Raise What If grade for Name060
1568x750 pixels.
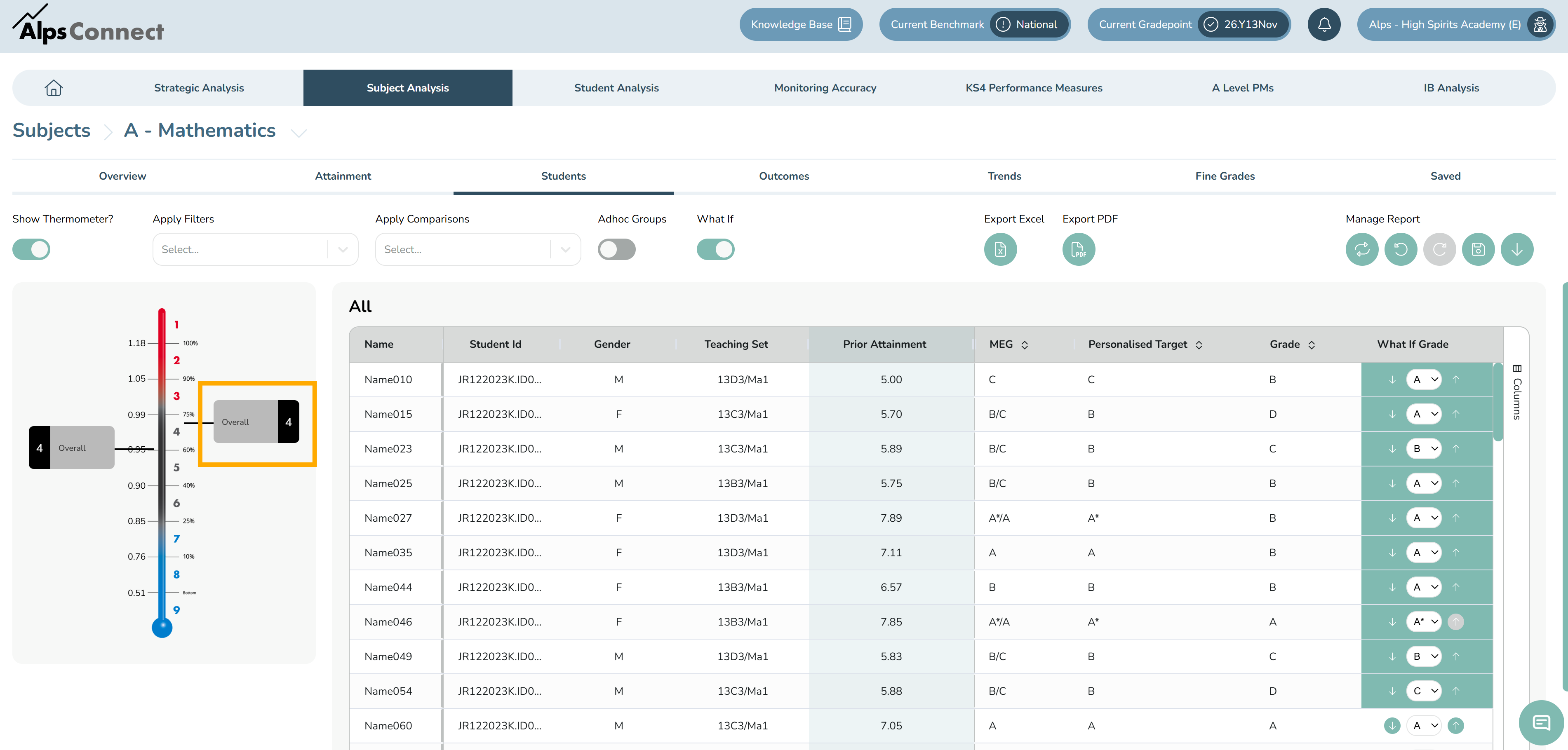point(1455,726)
